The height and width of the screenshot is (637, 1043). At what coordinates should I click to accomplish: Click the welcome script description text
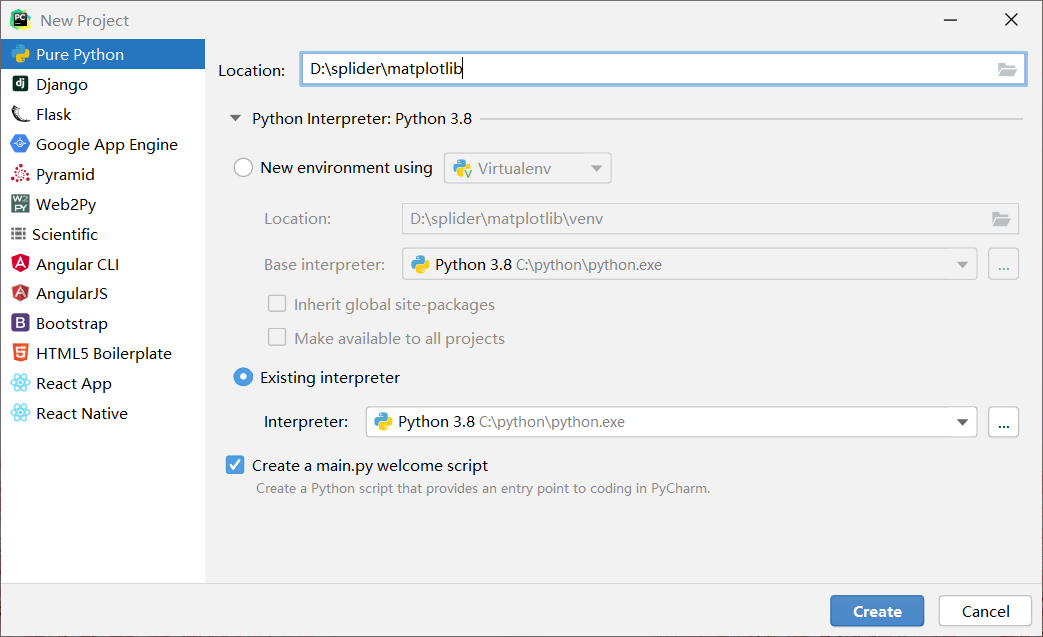483,488
